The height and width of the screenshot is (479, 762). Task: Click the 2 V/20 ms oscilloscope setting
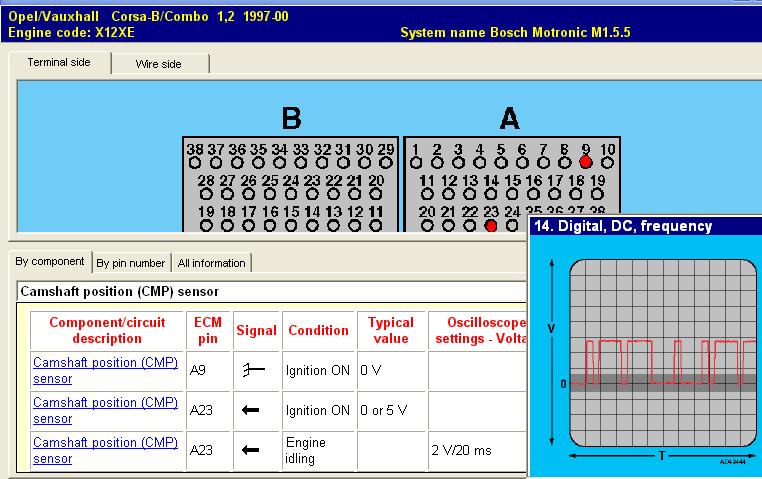pos(461,450)
